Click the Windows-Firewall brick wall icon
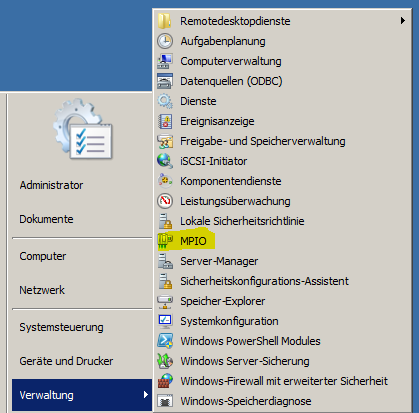 pyautogui.click(x=165, y=381)
